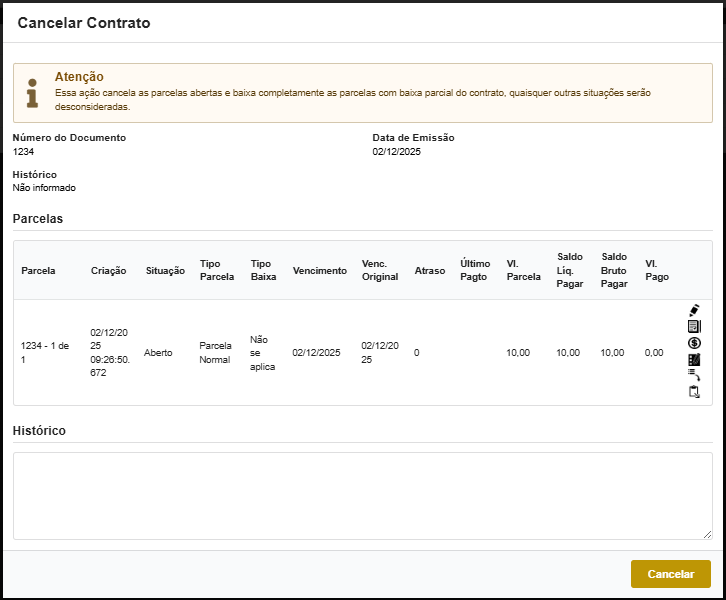Click the list with curved arrow icon
This screenshot has width=726, height=600.
click(x=694, y=375)
